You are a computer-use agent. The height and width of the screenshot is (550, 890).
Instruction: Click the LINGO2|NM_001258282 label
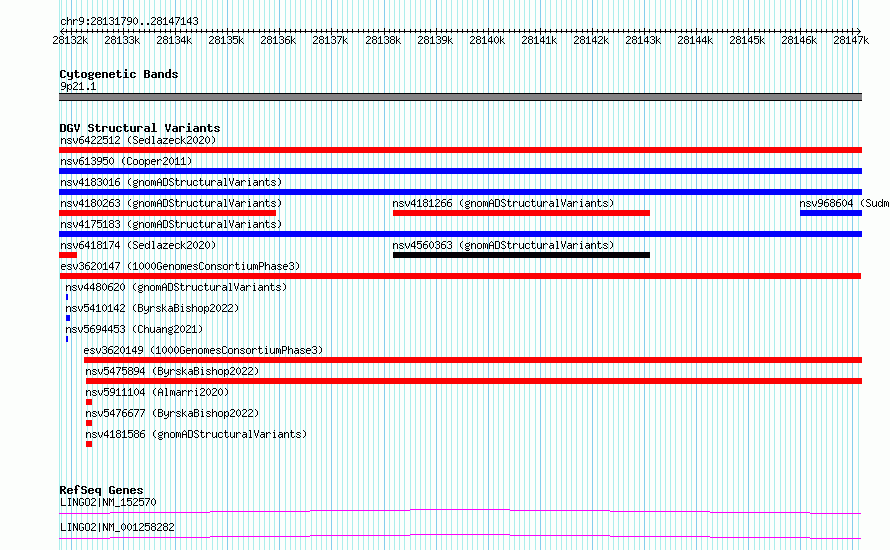click(x=117, y=527)
